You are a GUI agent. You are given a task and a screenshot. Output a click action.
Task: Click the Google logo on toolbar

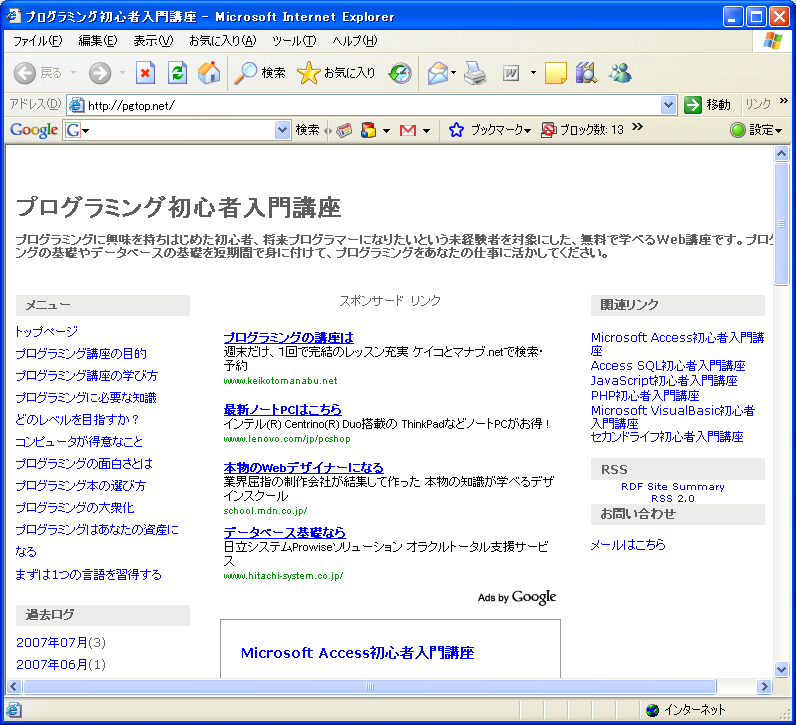(34, 130)
